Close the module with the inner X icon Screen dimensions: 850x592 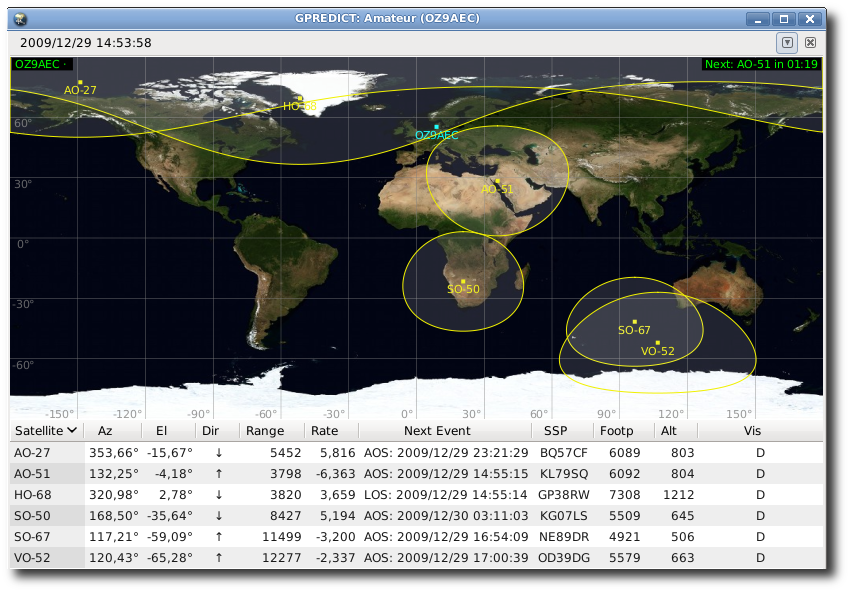(x=810, y=43)
